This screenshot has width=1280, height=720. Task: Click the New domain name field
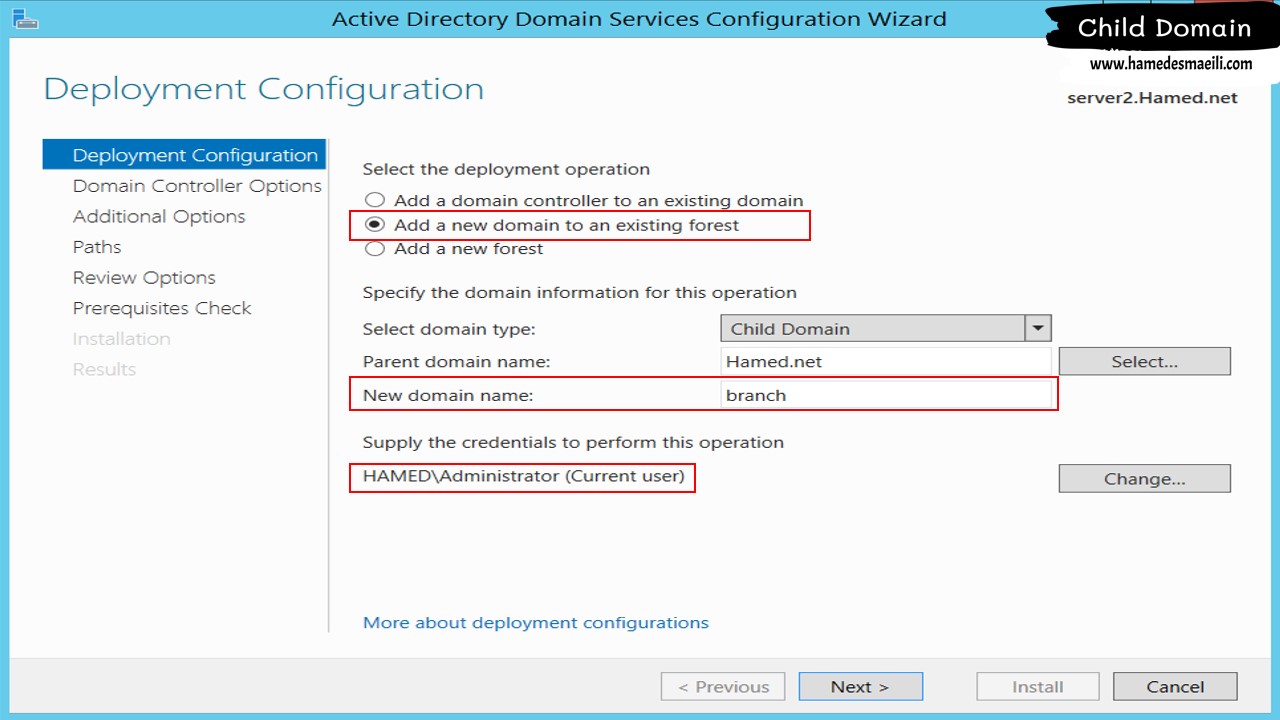tap(886, 395)
